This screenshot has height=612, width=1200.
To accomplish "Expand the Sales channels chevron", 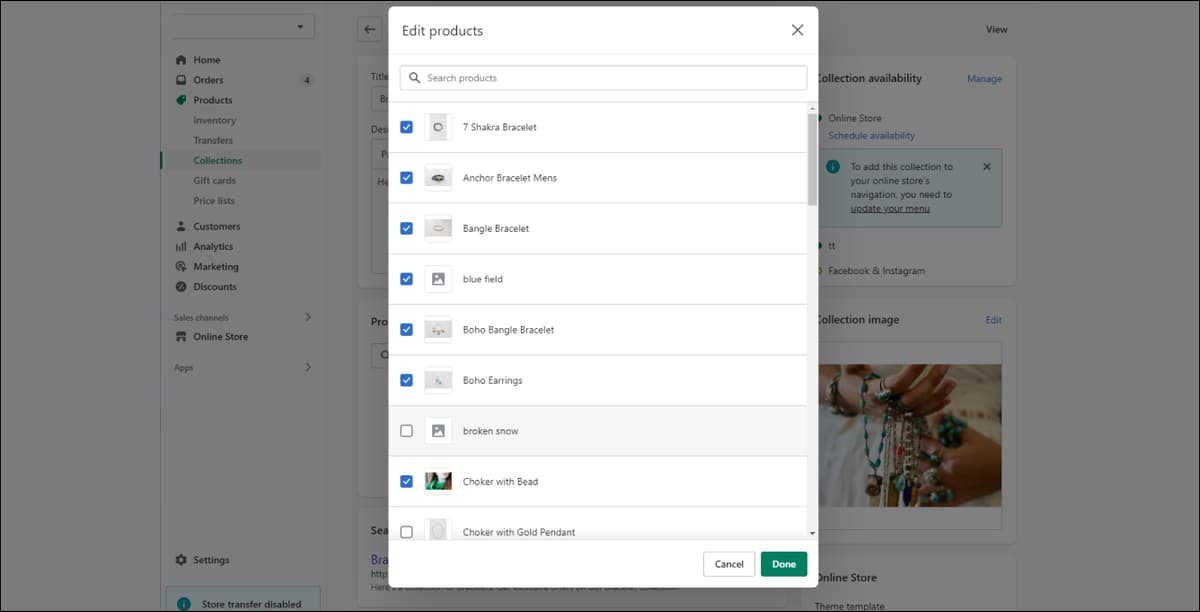I will click(x=308, y=317).
